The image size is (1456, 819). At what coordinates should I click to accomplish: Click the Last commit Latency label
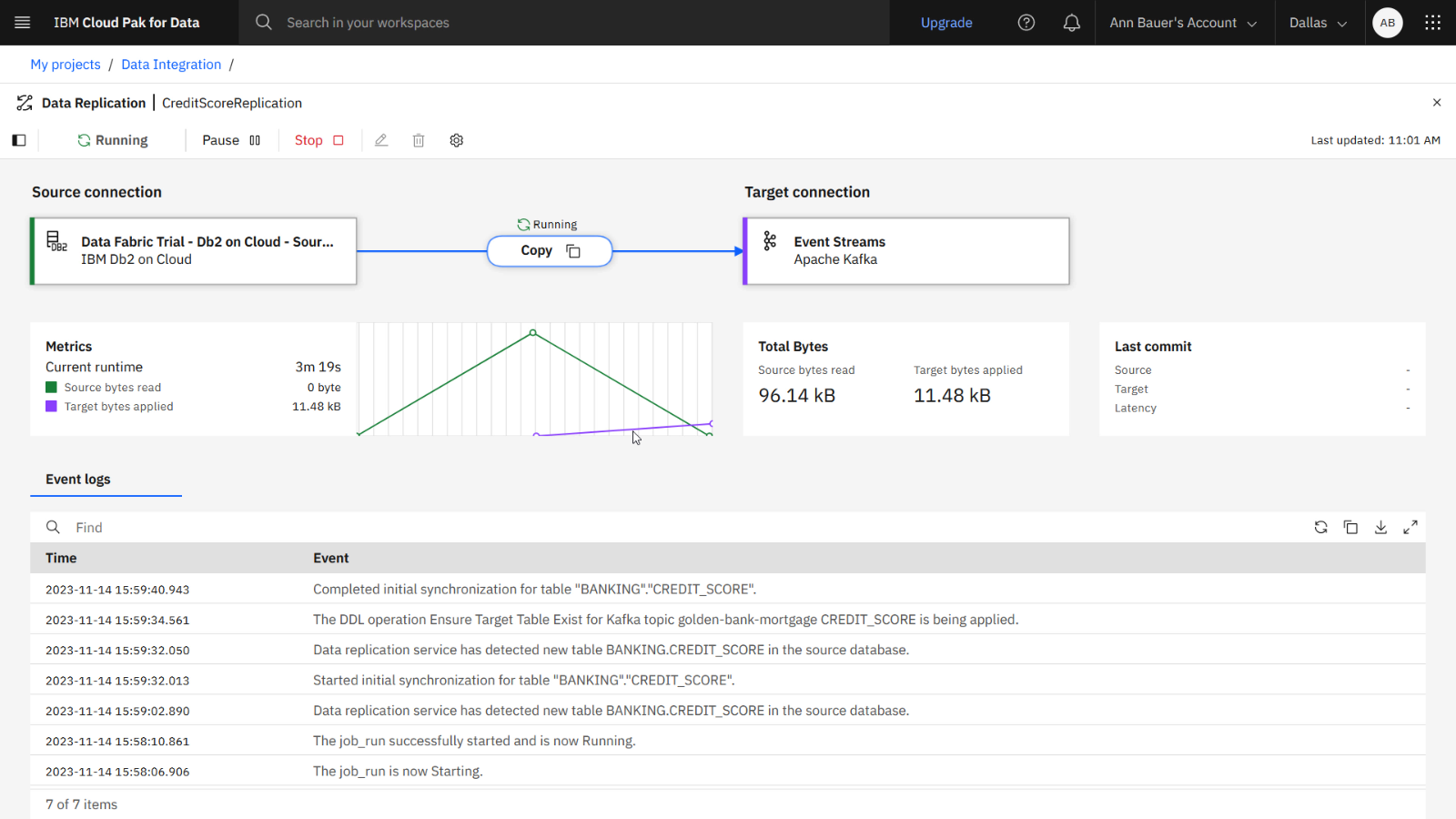click(x=1136, y=409)
